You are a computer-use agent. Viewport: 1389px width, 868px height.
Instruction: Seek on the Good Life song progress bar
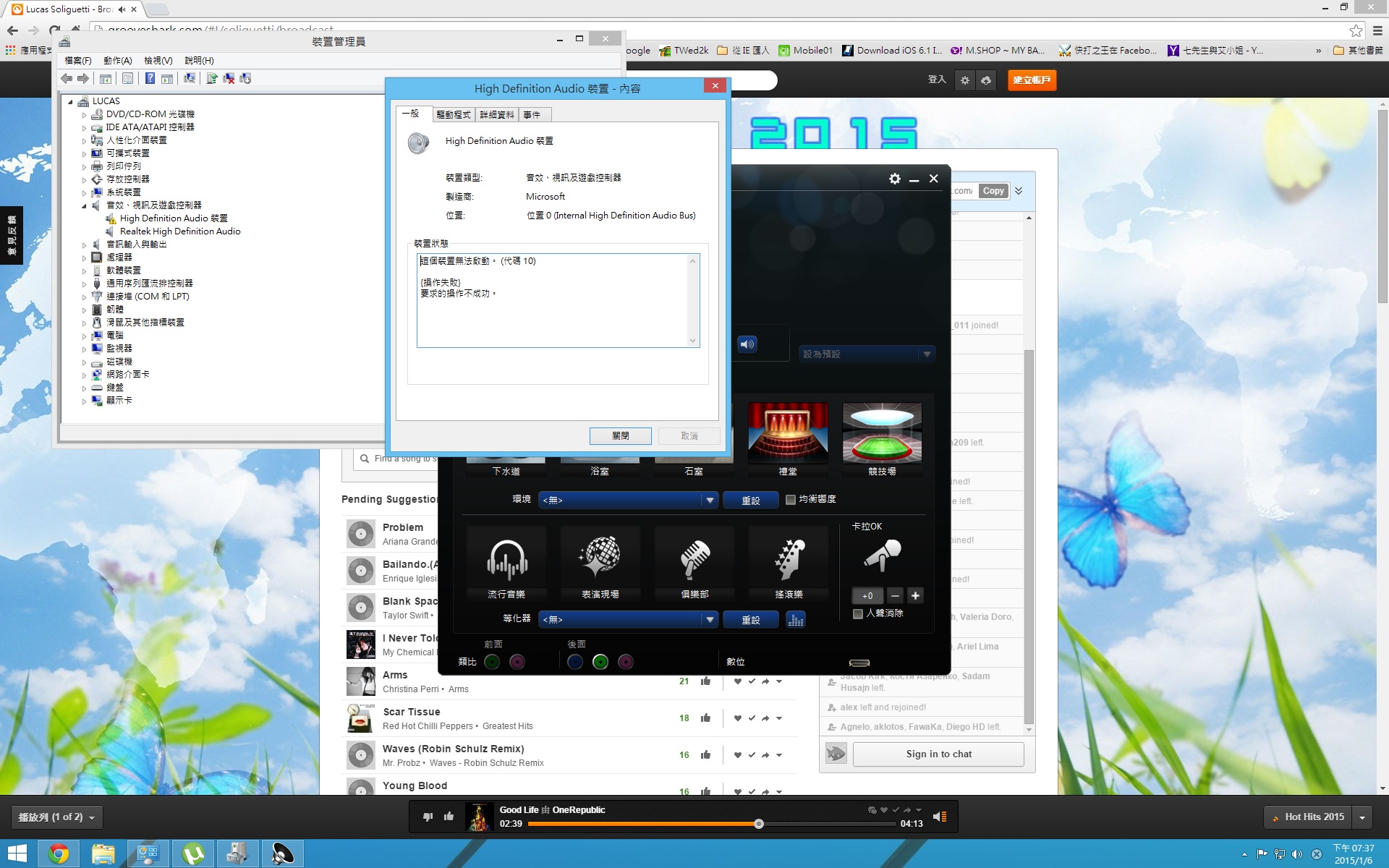[712, 824]
